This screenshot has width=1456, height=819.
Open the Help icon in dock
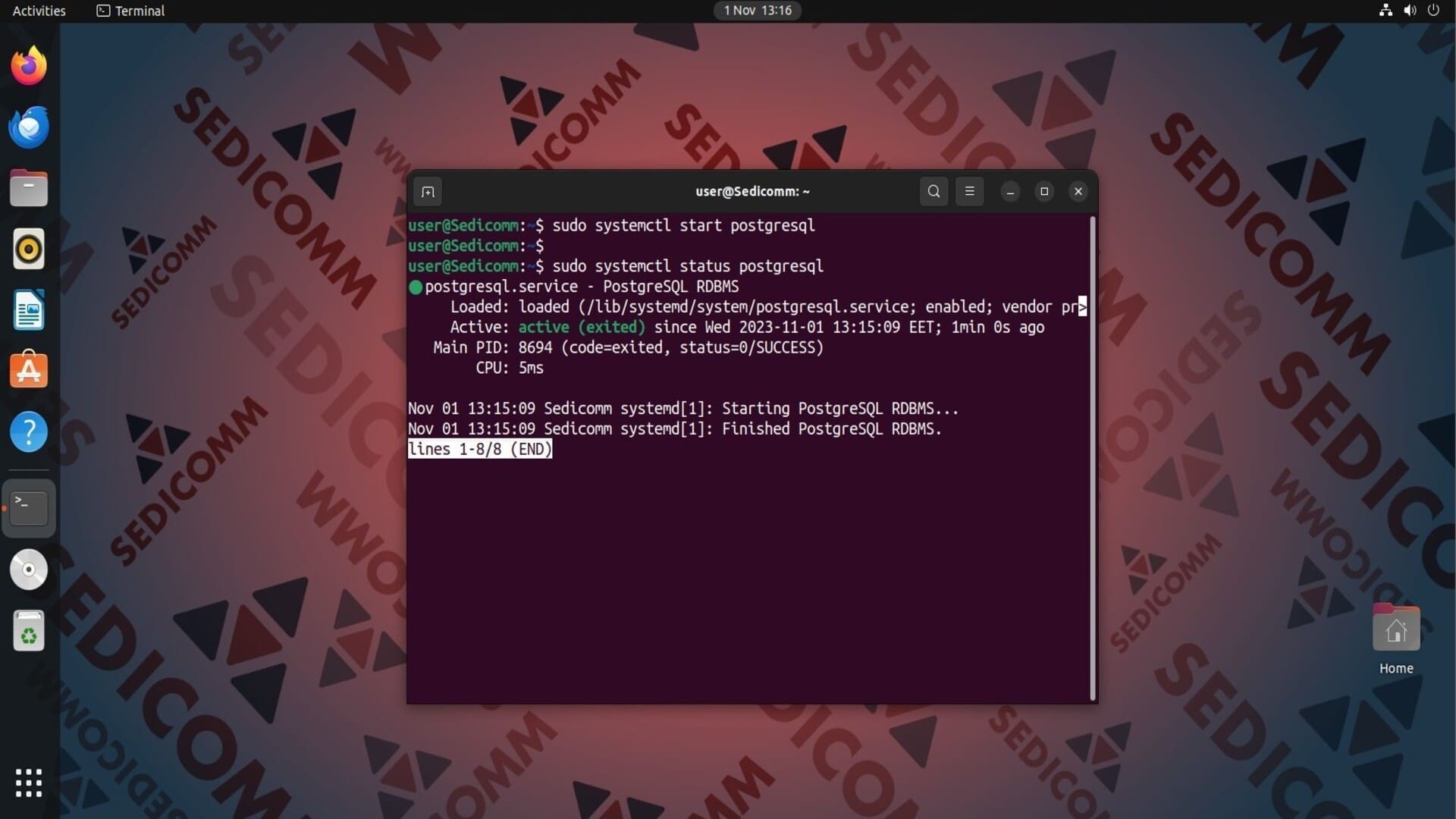point(29,432)
